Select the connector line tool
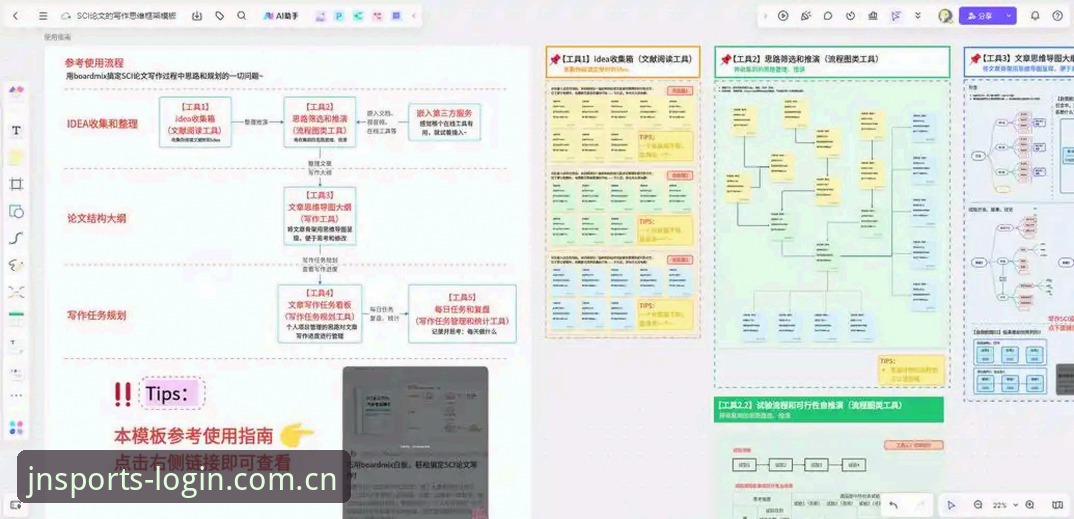The width and height of the screenshot is (1074, 519). coord(16,238)
